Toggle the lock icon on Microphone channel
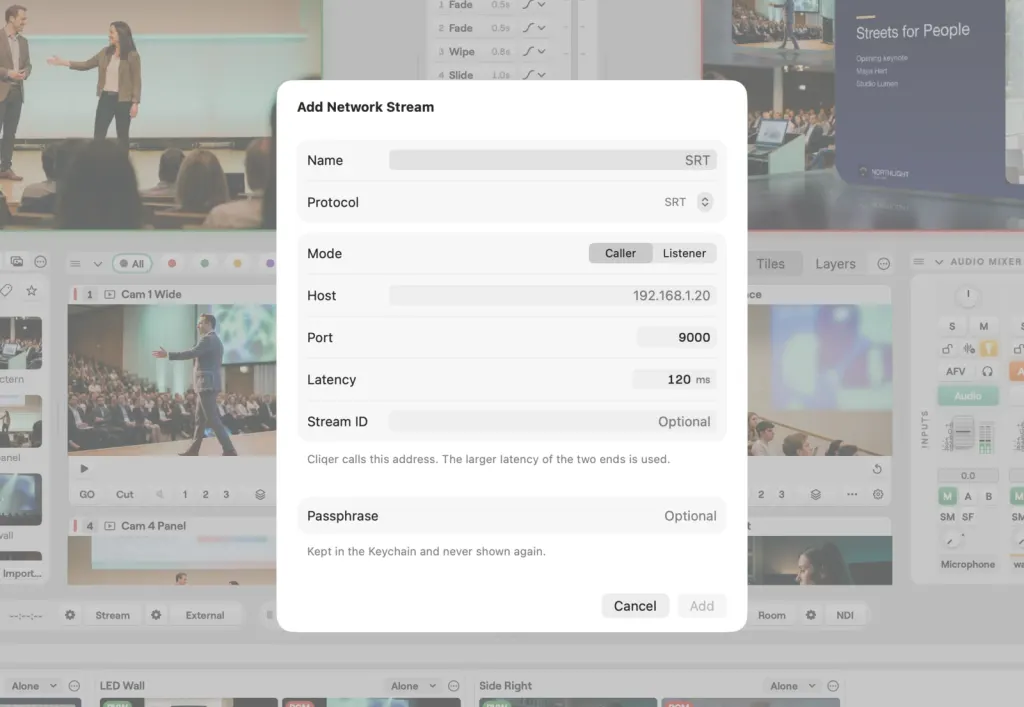 pyautogui.click(x=947, y=349)
